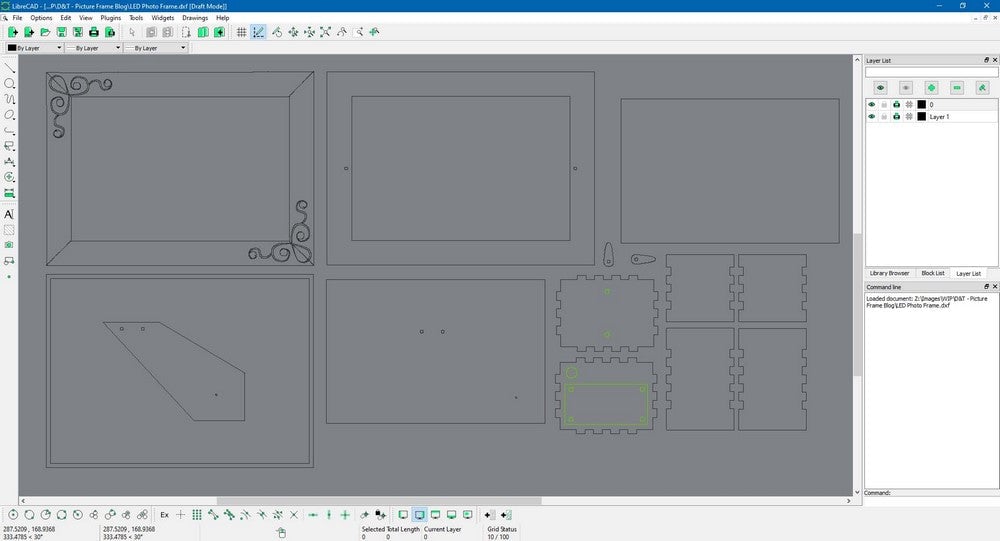The height and width of the screenshot is (541, 1000).
Task: Toggle print setting for Layer 1
Action: point(896,117)
